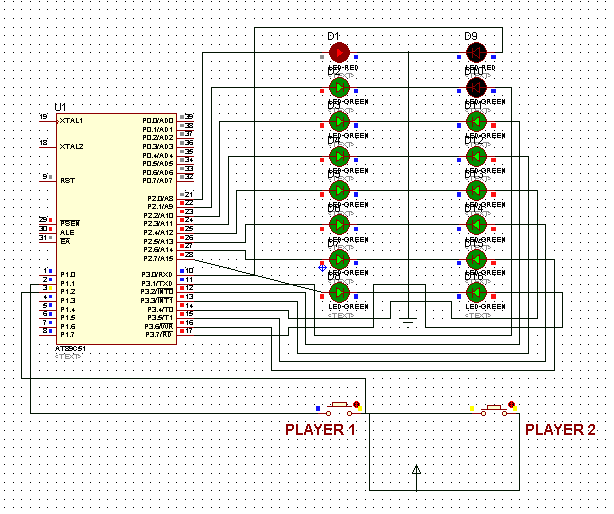
Task: Select the power terminal arrow below the buttons
Action: [x=417, y=470]
